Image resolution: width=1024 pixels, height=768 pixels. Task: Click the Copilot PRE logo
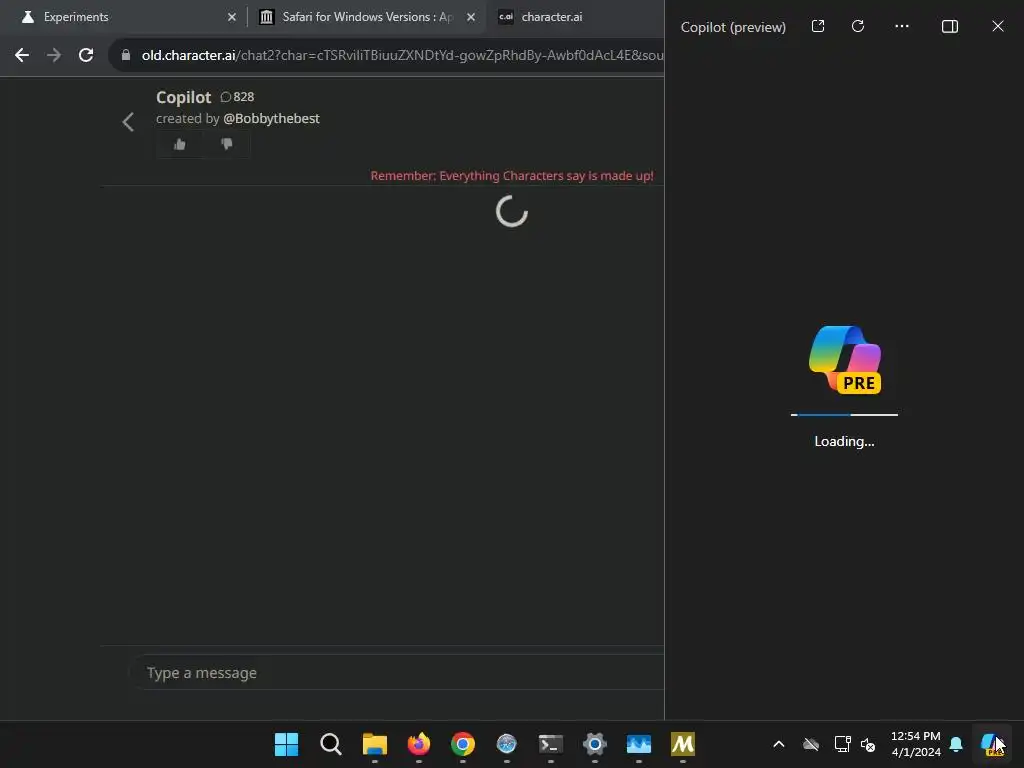pos(845,359)
